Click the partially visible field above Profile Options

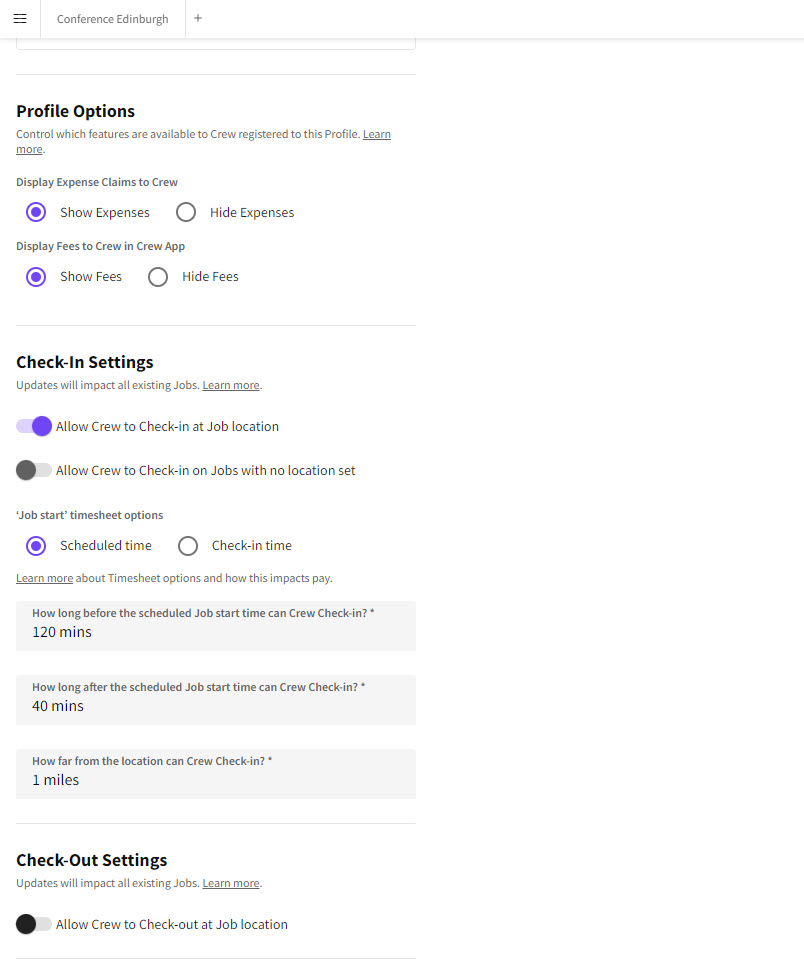pyautogui.click(x=216, y=44)
